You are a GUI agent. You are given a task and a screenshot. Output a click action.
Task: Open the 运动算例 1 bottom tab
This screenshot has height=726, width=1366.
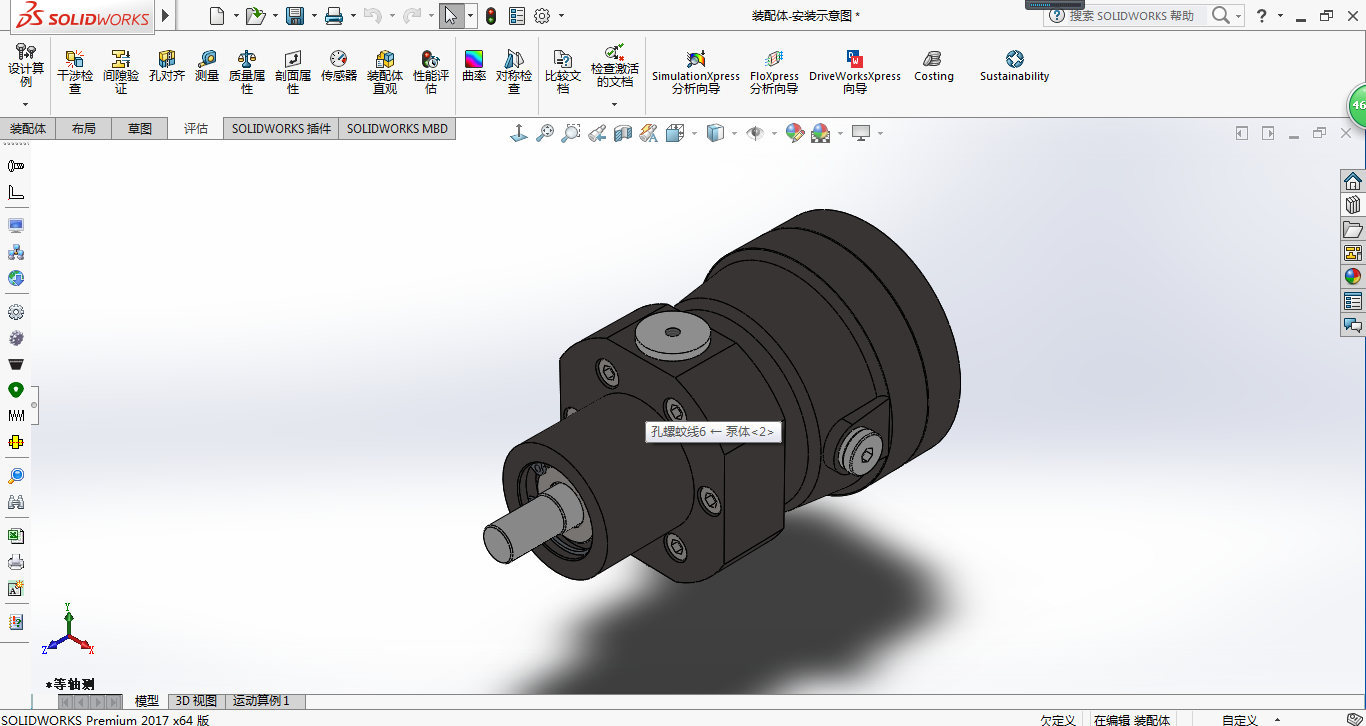[x=261, y=701]
